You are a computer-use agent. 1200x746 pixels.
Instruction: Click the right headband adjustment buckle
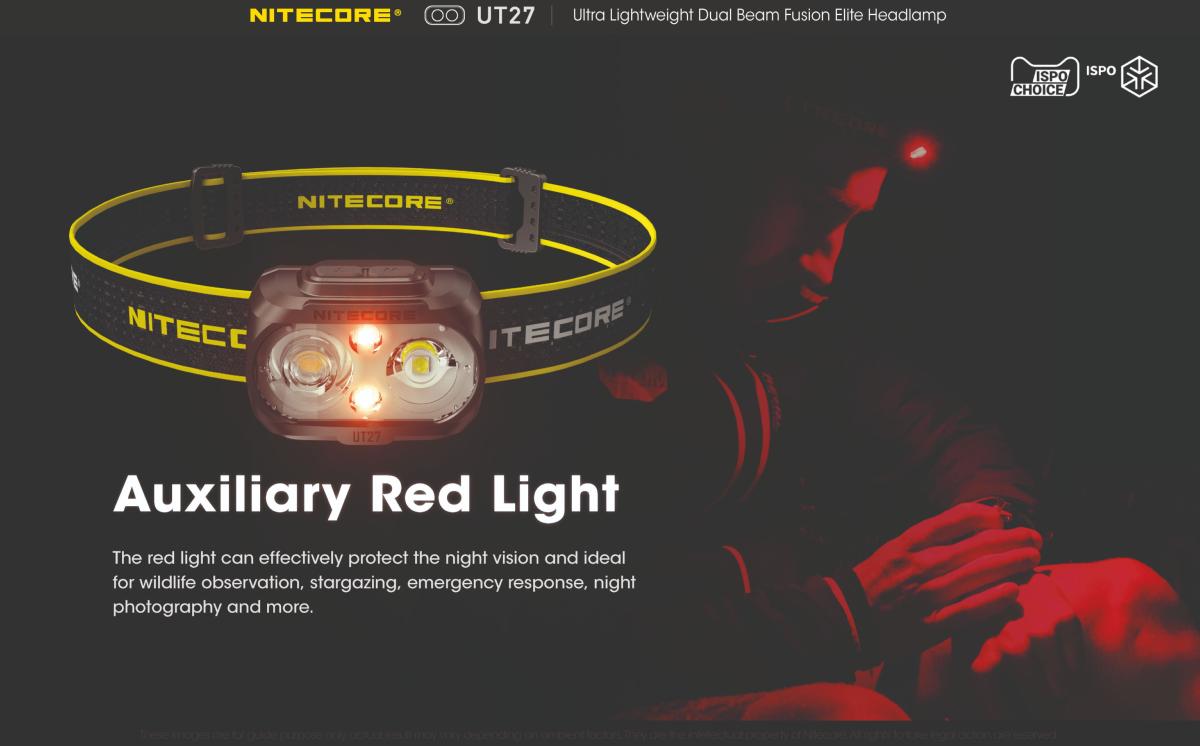click(524, 207)
